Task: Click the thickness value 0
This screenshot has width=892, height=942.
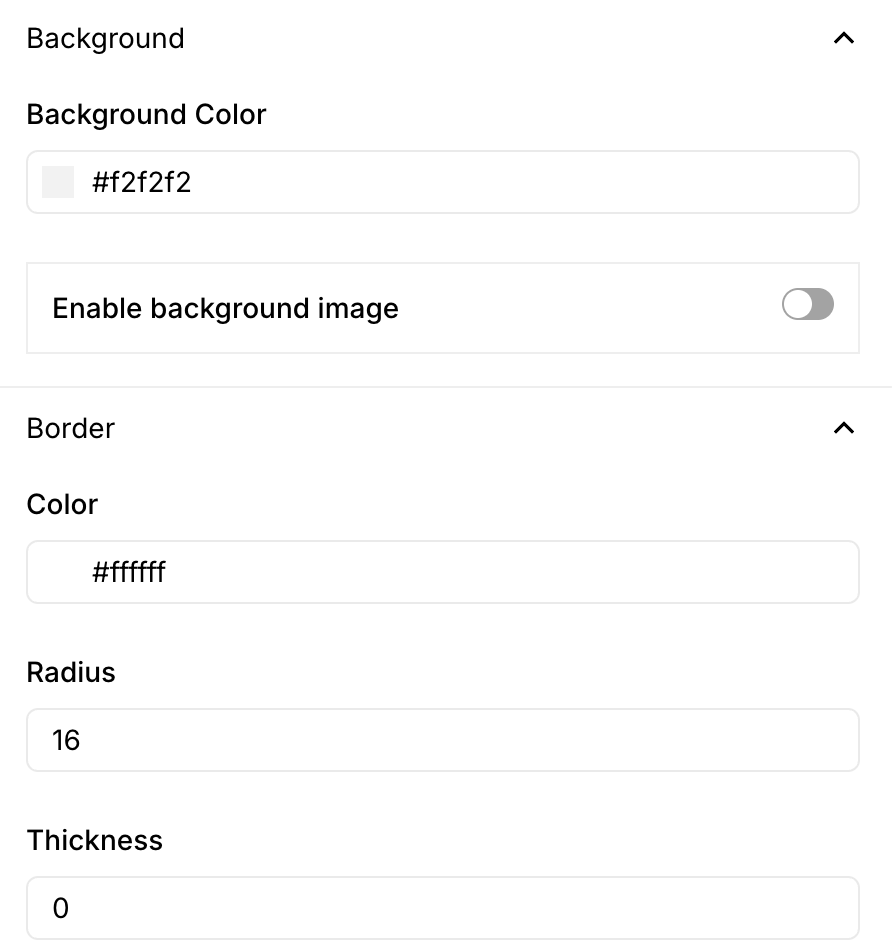Action: pyautogui.click(x=61, y=908)
